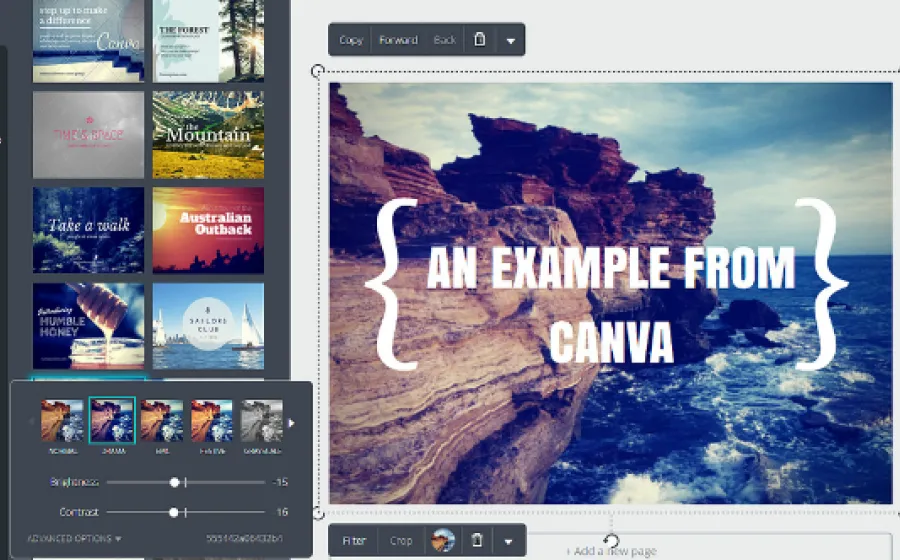This screenshot has width=900, height=560.
Task: Select the Normal filter thumbnail
Action: click(62, 421)
